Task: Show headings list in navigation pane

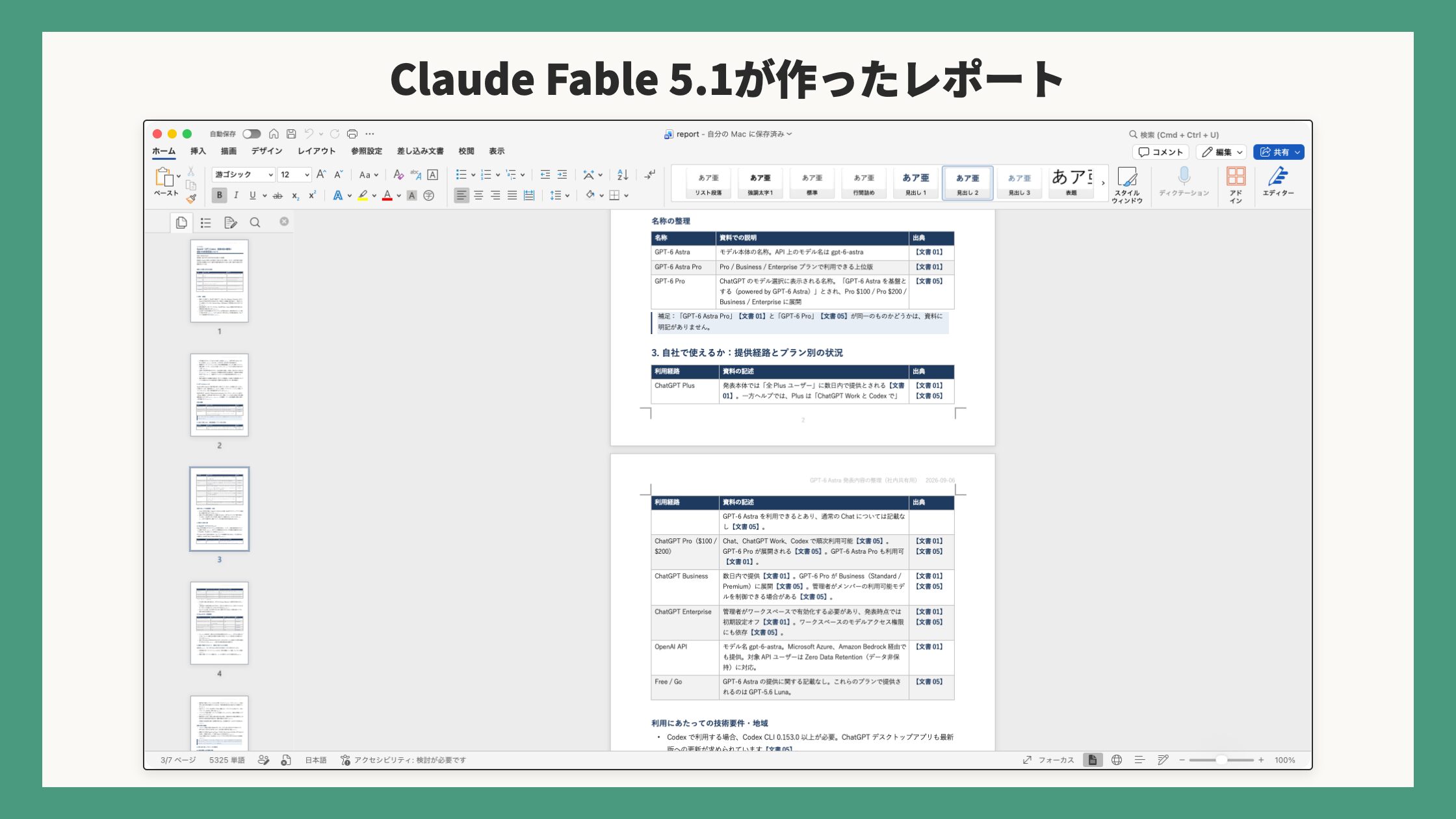Action: (x=206, y=223)
